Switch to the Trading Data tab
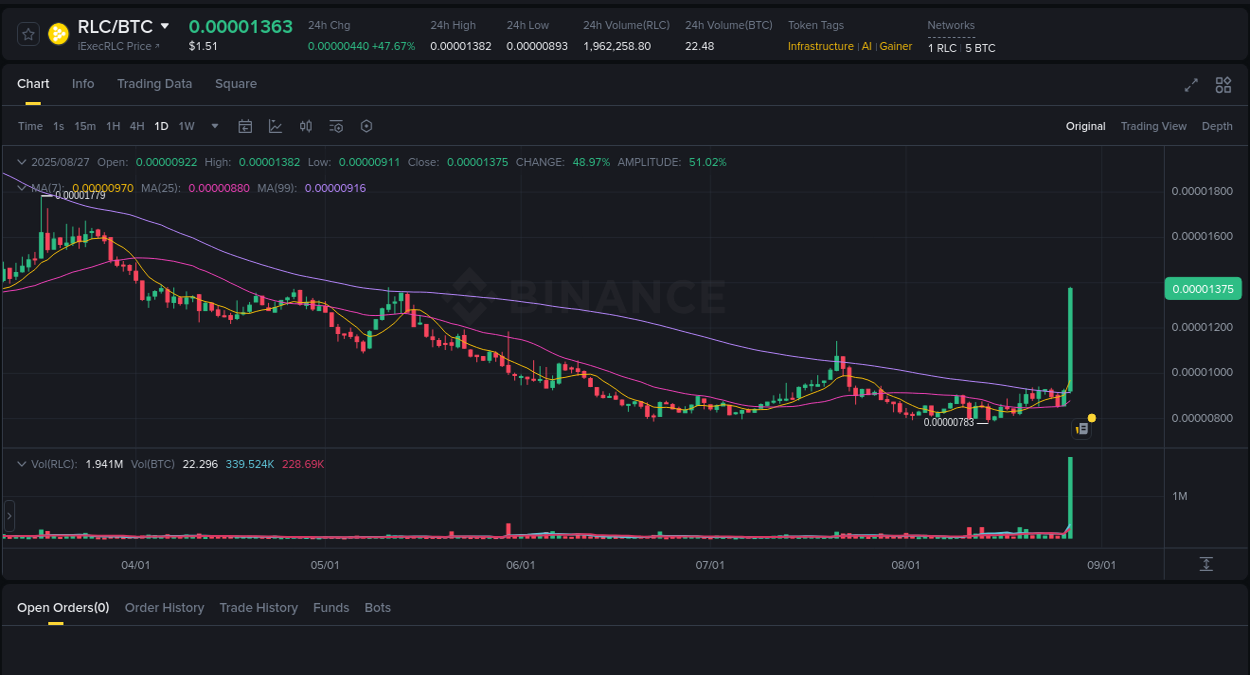This screenshot has height=675, width=1250. pos(154,84)
